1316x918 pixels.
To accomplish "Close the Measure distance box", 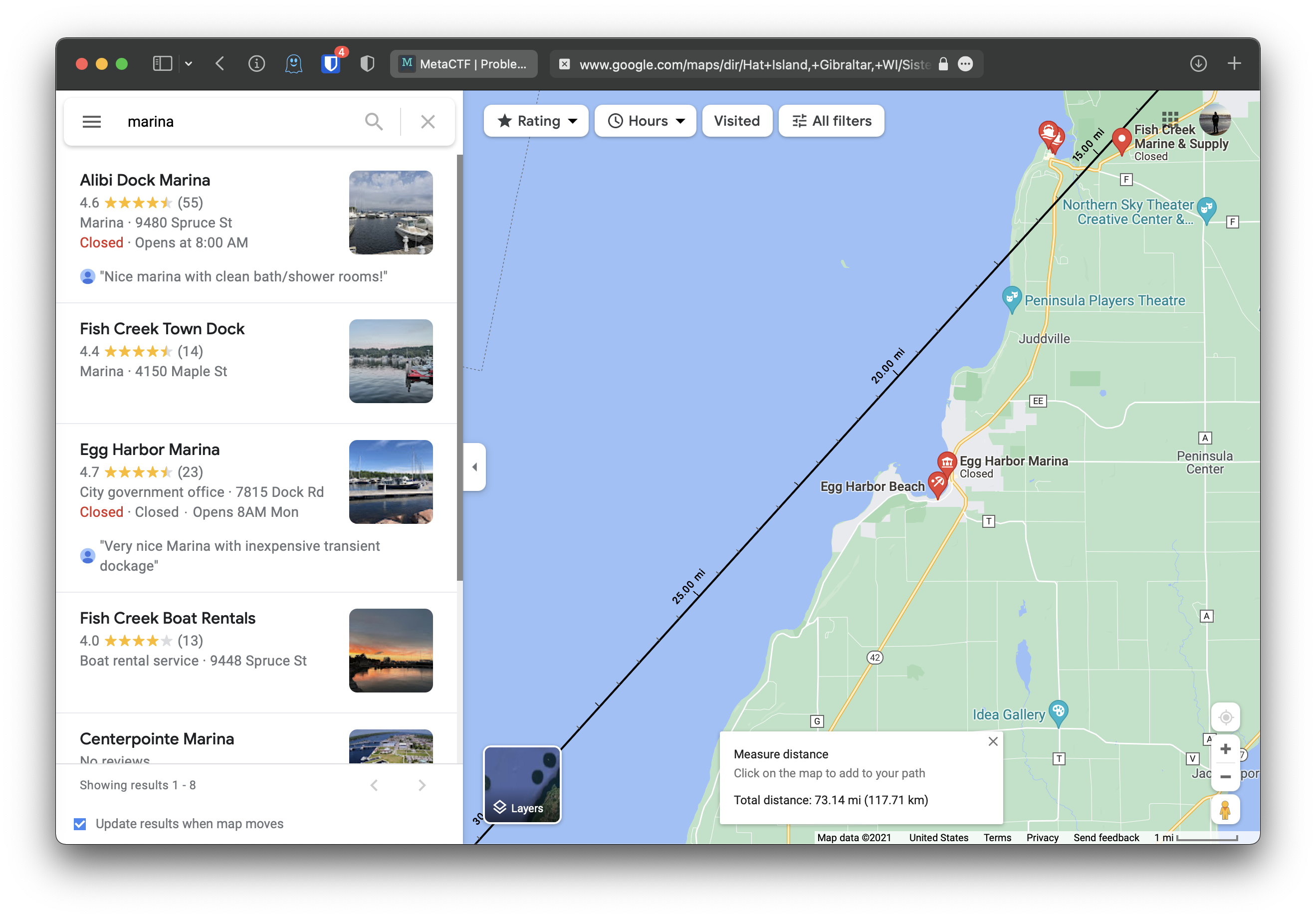I will (993, 741).
